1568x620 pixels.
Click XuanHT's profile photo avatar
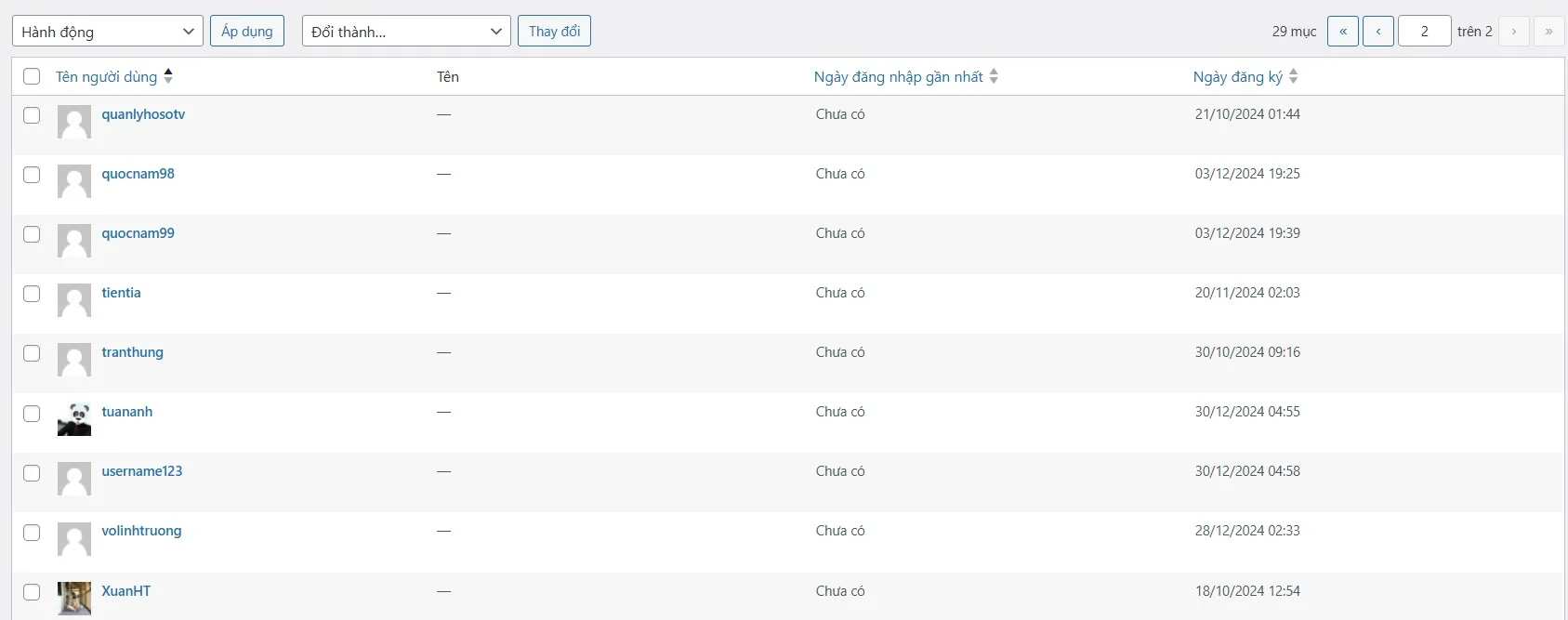click(74, 598)
